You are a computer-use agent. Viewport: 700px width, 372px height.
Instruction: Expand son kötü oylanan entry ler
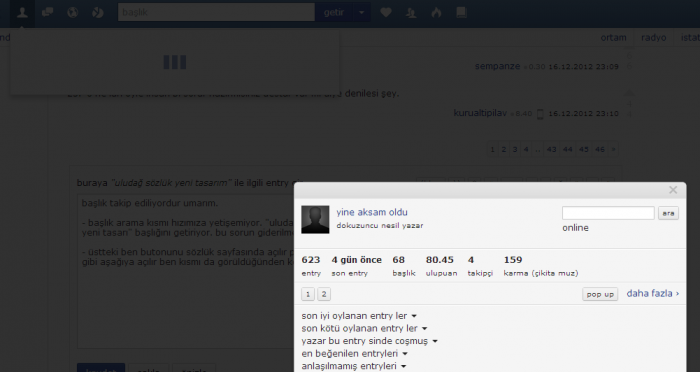pyautogui.click(x=364, y=328)
